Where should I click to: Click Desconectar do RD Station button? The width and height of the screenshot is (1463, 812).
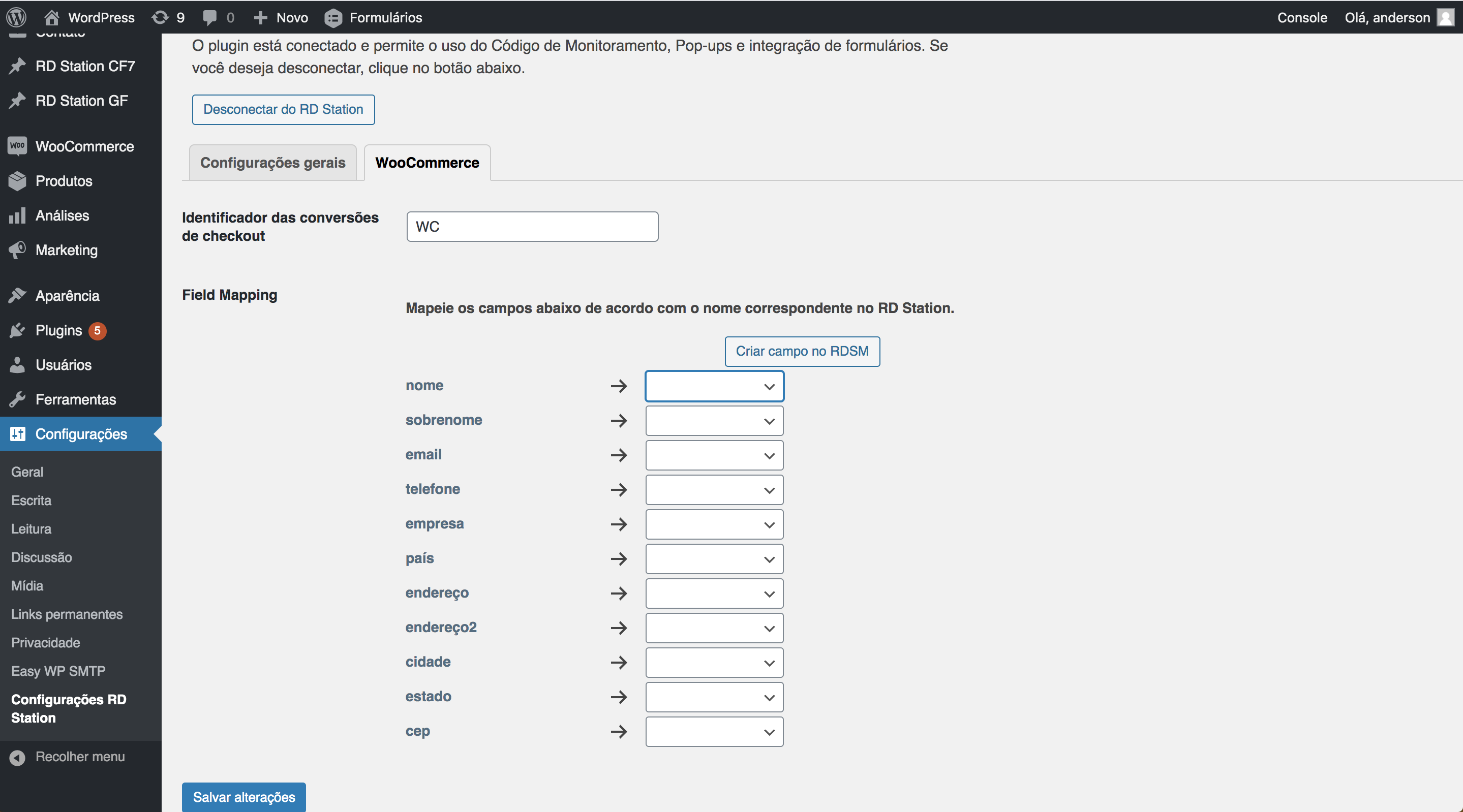[x=283, y=110]
